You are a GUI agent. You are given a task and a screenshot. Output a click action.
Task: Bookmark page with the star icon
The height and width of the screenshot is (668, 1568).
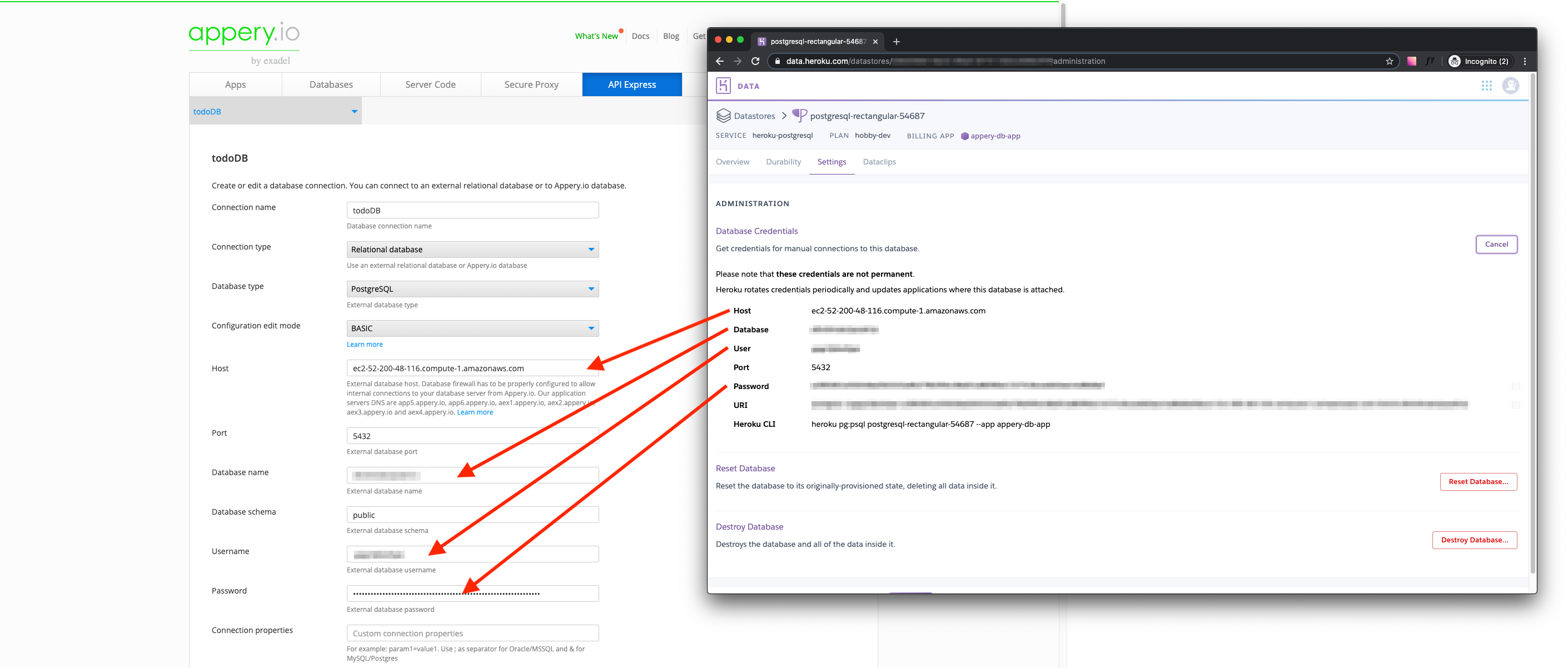point(1389,62)
